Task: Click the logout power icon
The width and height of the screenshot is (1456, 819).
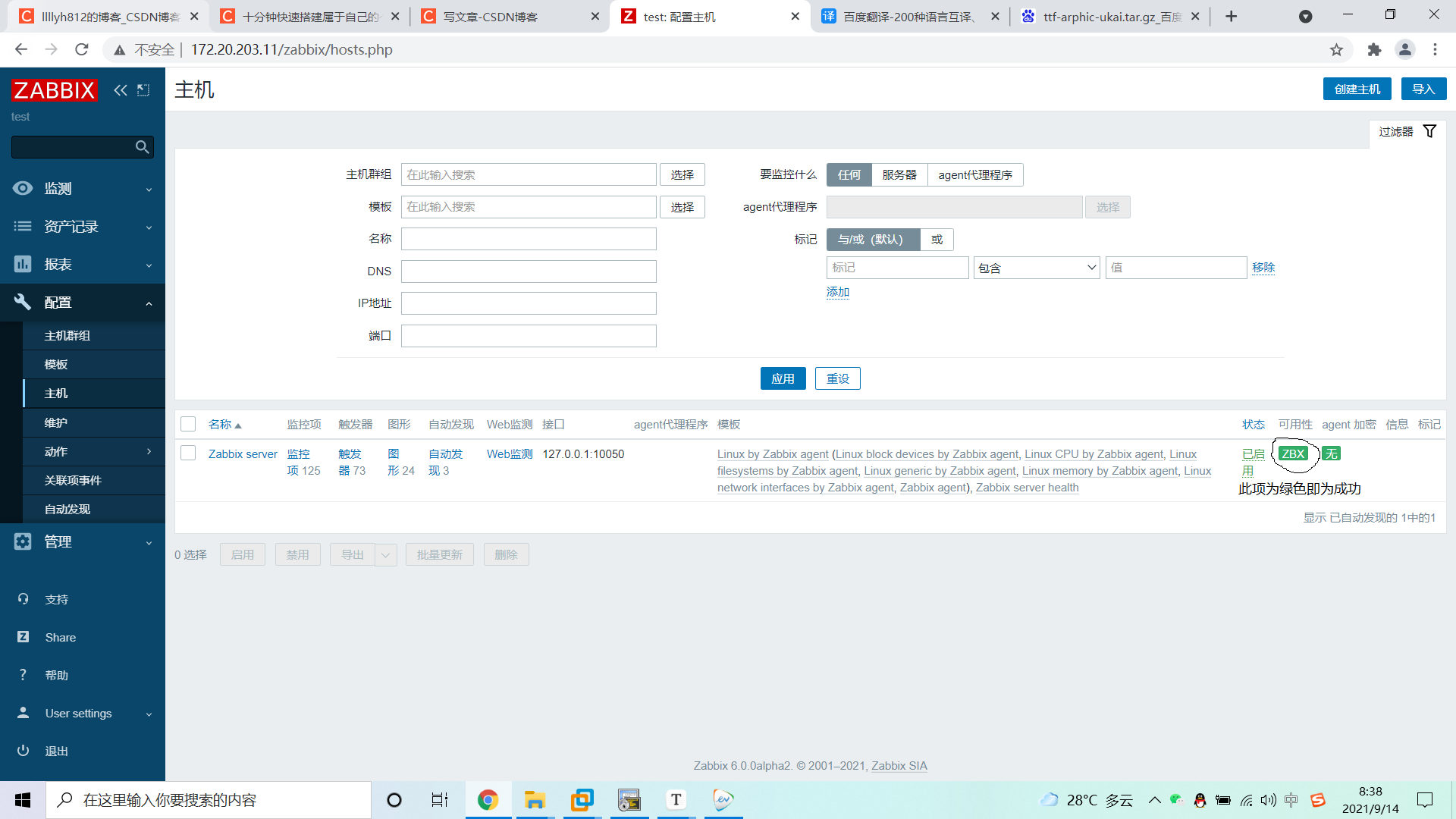Action: click(x=24, y=751)
